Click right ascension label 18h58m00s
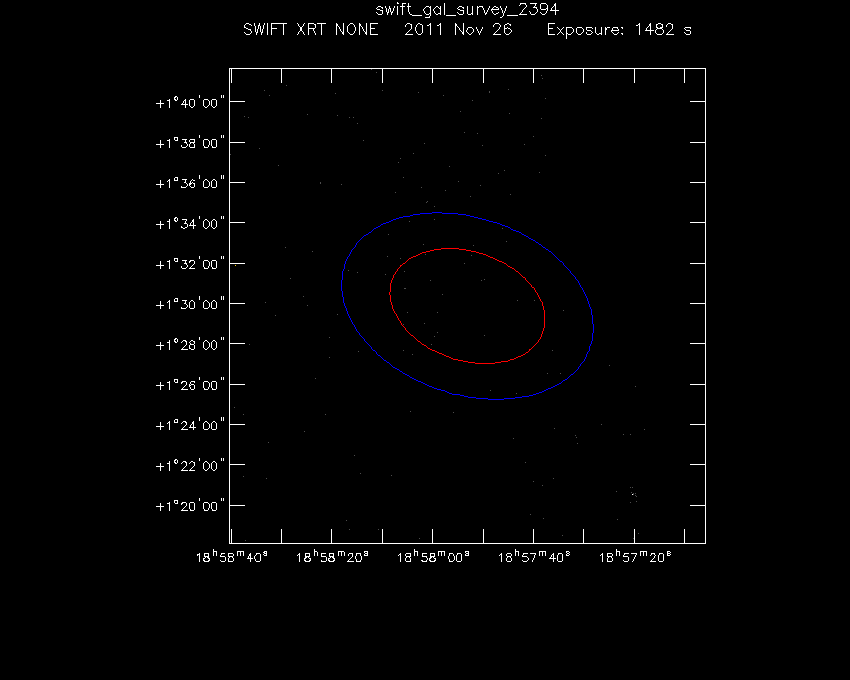850x680 pixels. [x=433, y=557]
